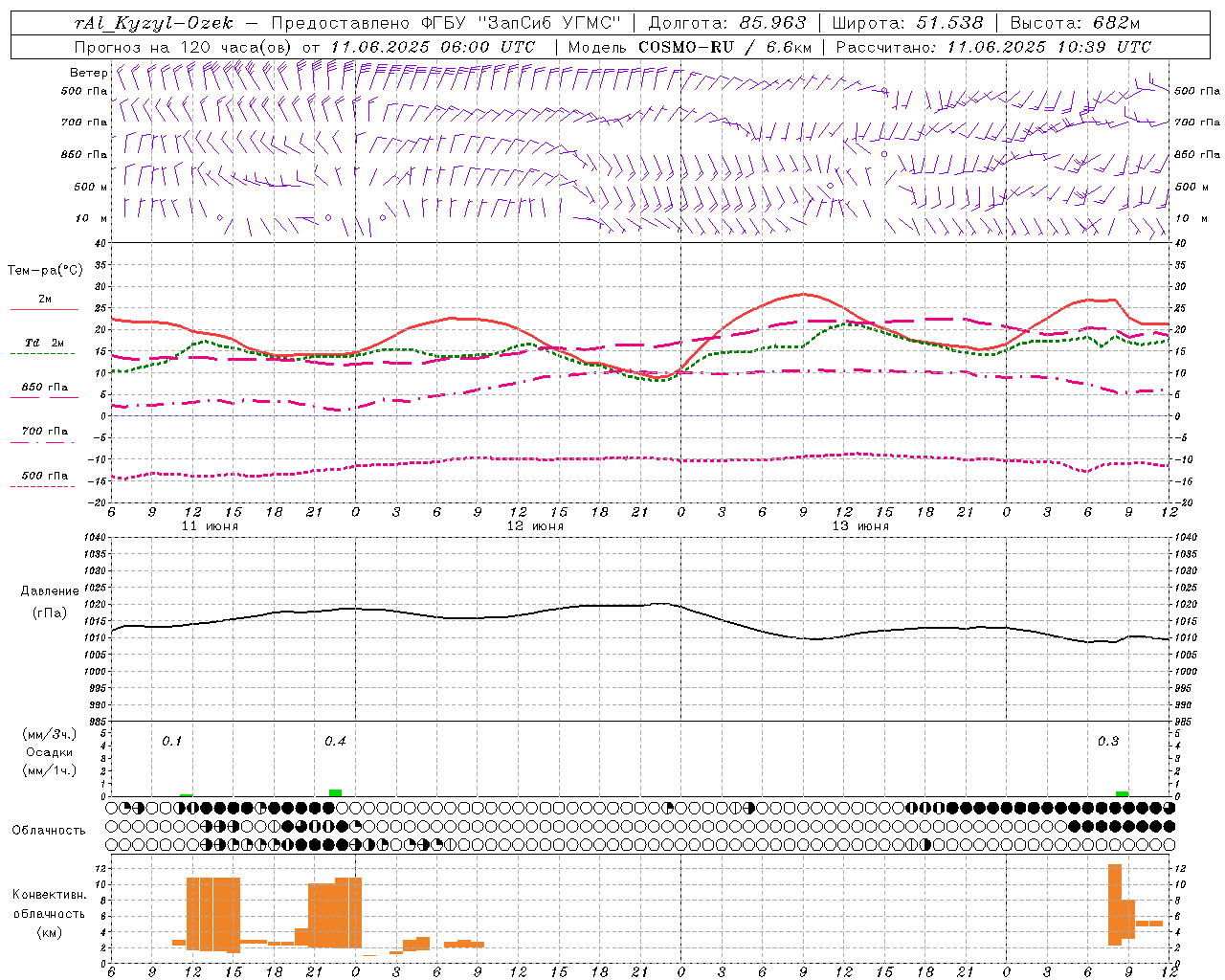Click the 10 м wind level label at left
This screenshot has width=1225, height=980.
(91, 218)
